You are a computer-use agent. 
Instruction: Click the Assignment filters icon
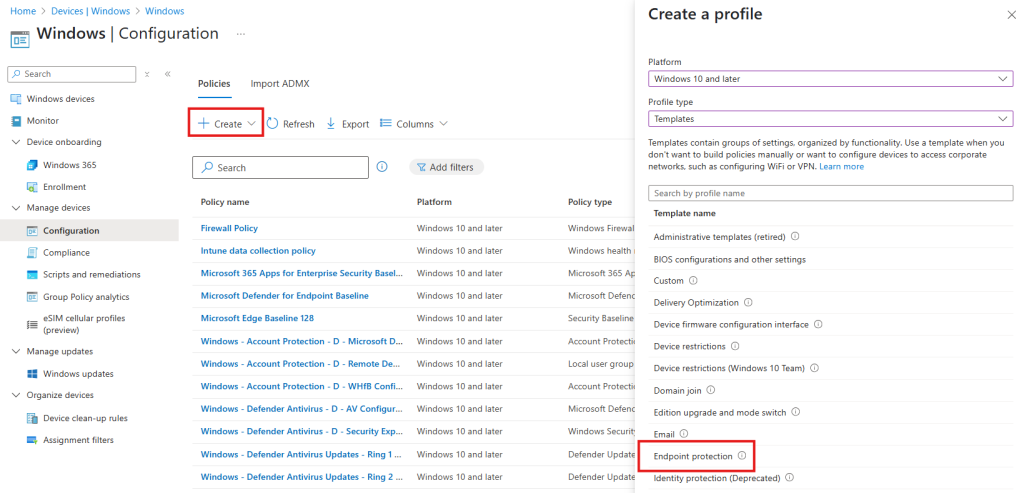pyautogui.click(x=32, y=440)
